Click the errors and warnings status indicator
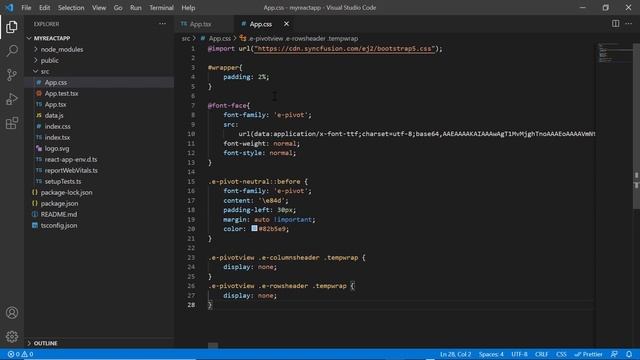 [20, 354]
